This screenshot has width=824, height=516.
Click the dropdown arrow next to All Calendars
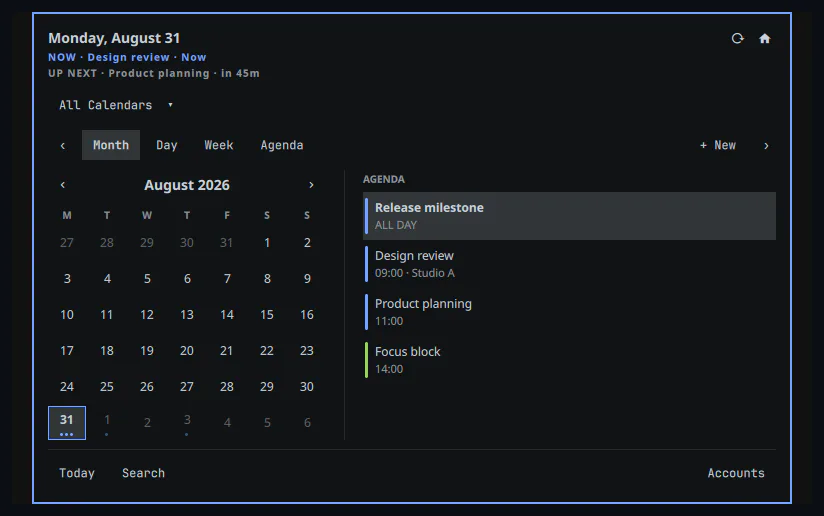click(170, 105)
